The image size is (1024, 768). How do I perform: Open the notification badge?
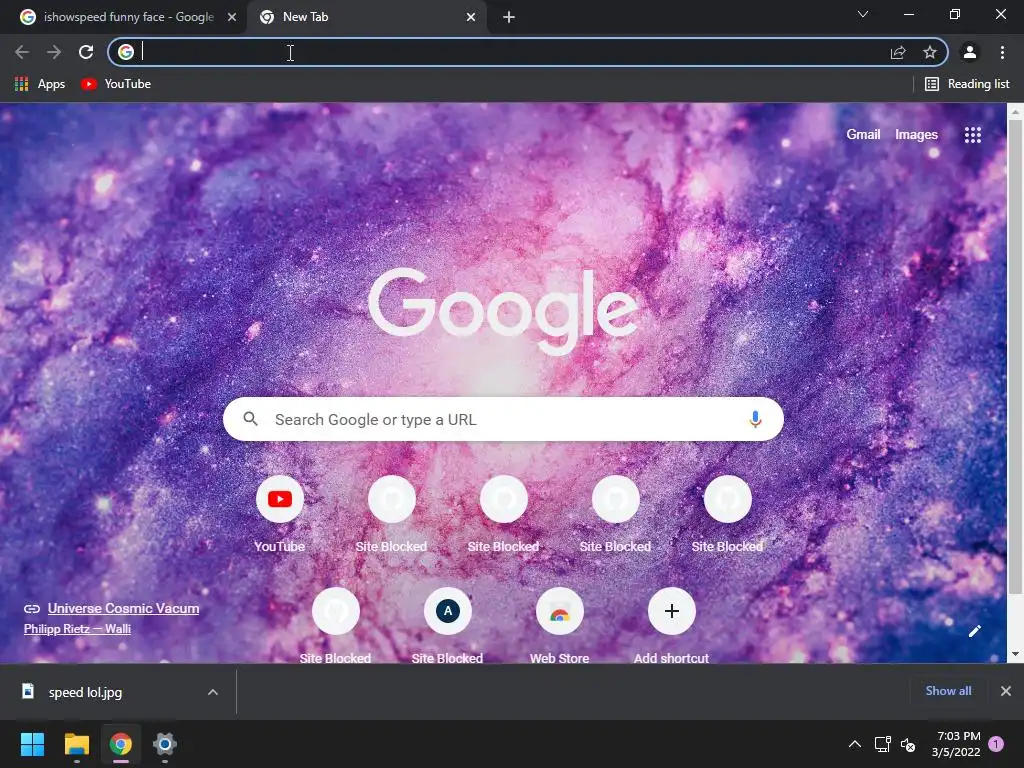[x=996, y=744]
